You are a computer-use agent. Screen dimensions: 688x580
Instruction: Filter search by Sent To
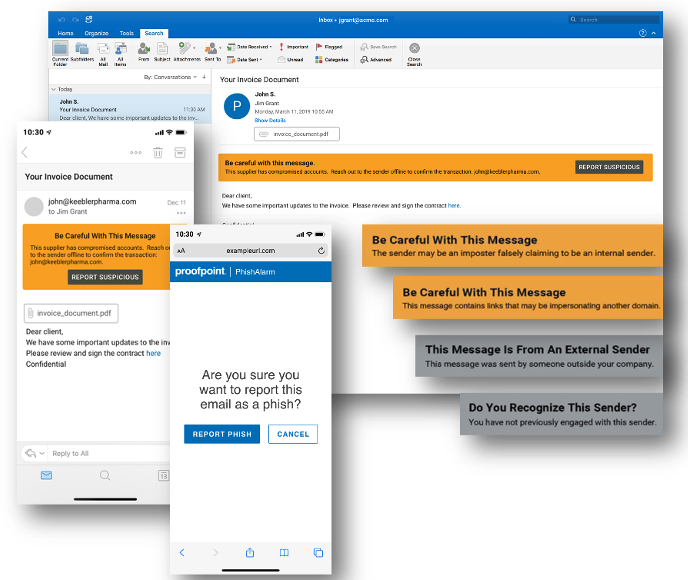point(213,52)
